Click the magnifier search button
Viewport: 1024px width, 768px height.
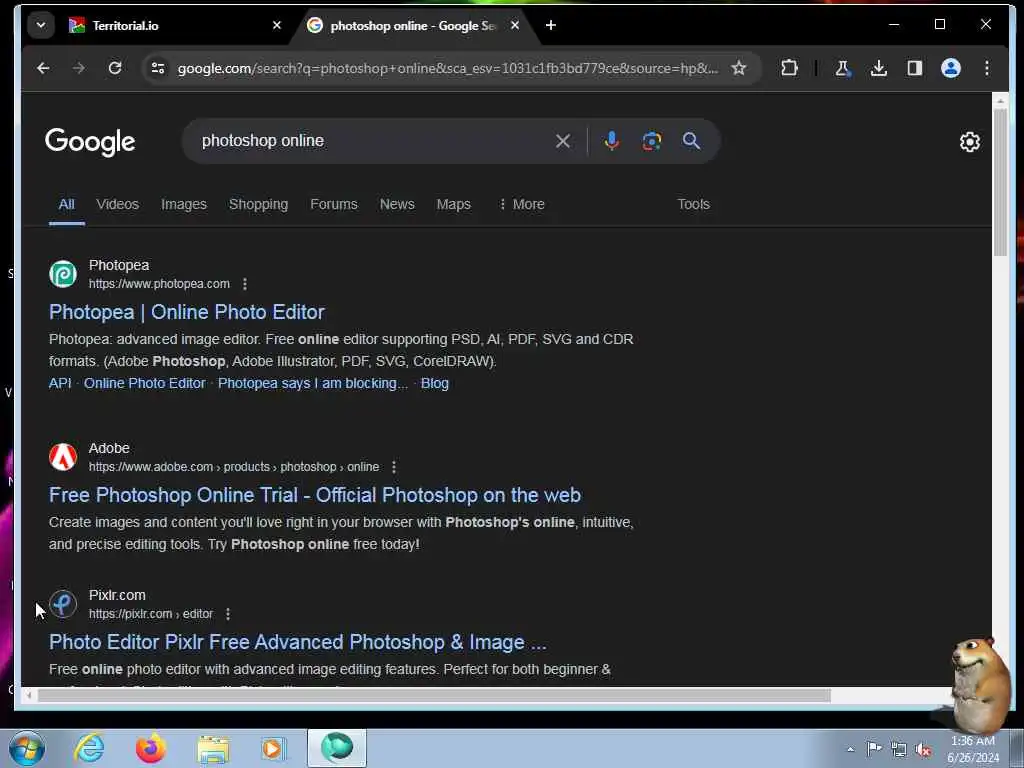691,141
